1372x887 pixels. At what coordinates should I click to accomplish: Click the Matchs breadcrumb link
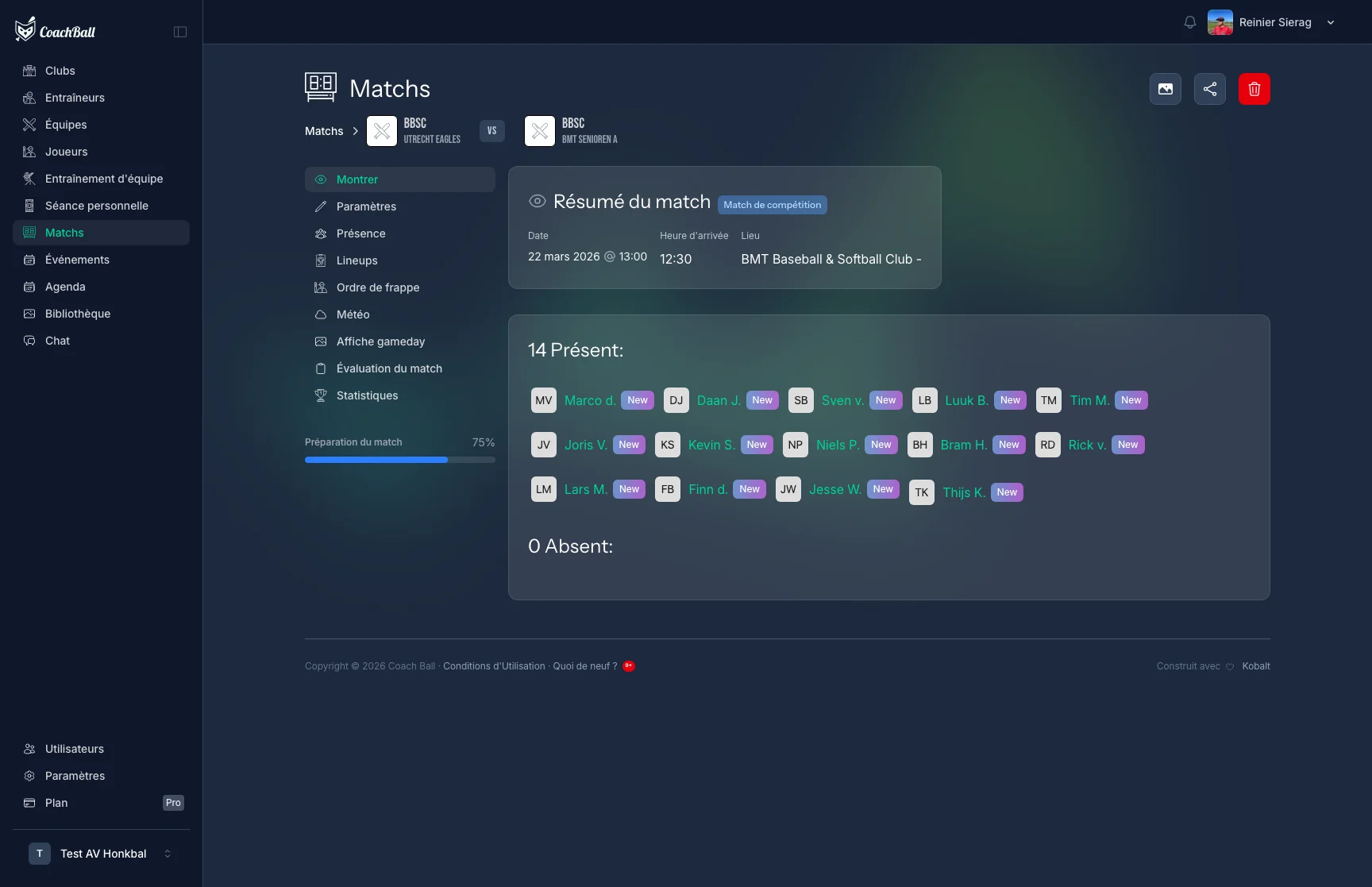pos(324,131)
